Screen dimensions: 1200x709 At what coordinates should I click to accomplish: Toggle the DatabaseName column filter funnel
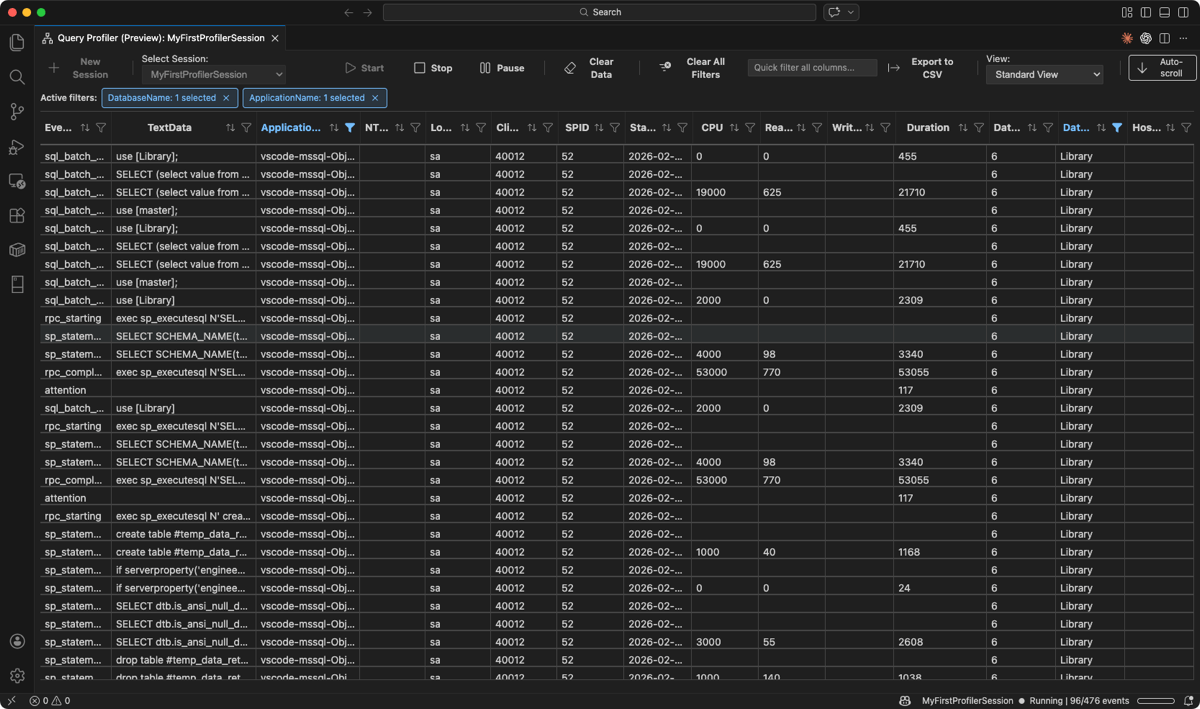pos(1117,128)
